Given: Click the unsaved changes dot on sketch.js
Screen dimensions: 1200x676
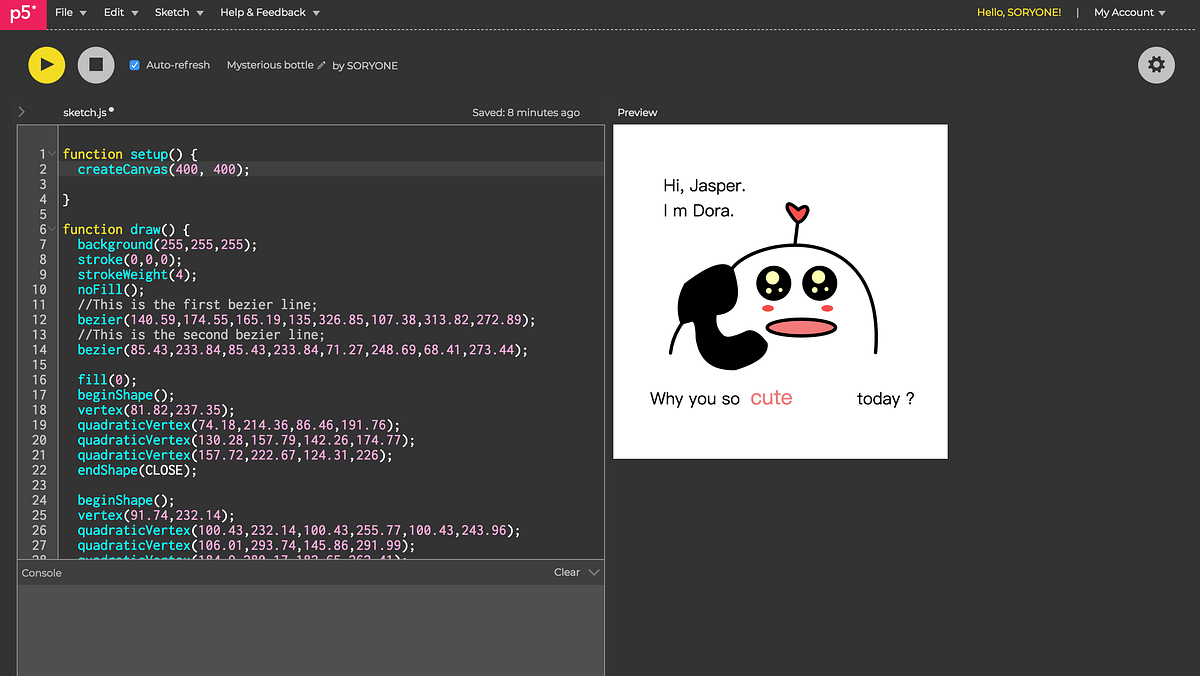Looking at the screenshot, I should coord(110,108).
